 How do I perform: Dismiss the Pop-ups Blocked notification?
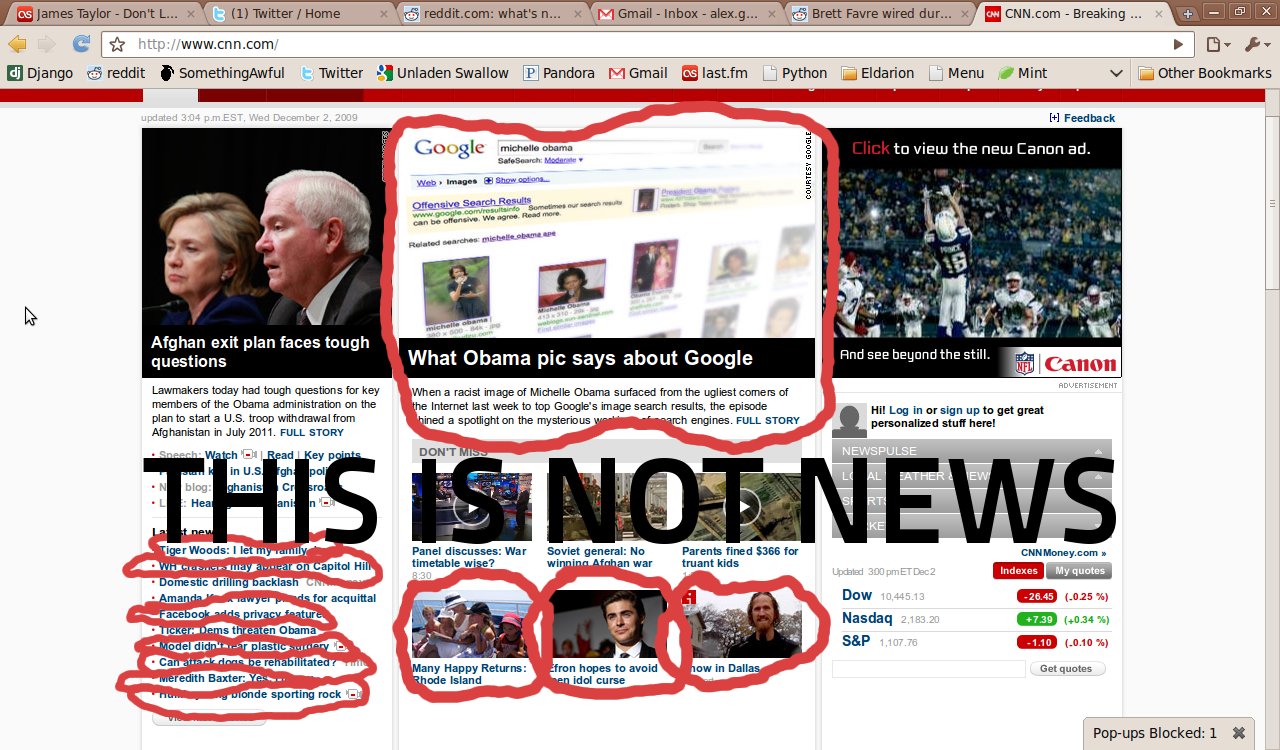[x=1238, y=733]
